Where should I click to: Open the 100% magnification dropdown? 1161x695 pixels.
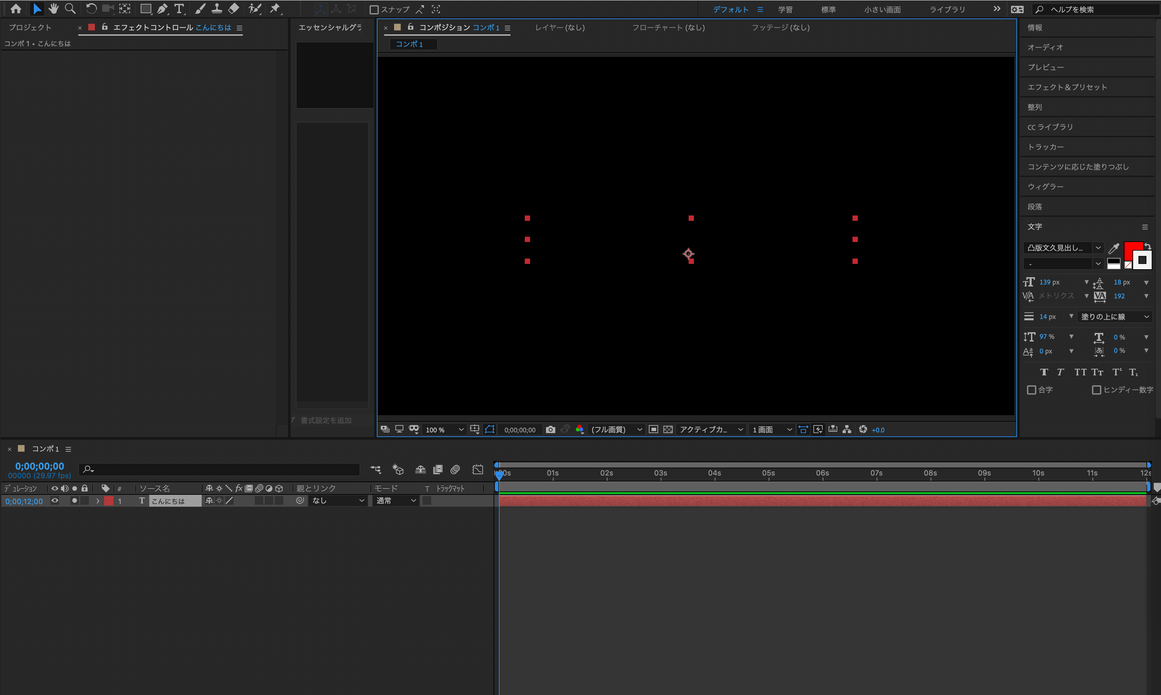[444, 429]
